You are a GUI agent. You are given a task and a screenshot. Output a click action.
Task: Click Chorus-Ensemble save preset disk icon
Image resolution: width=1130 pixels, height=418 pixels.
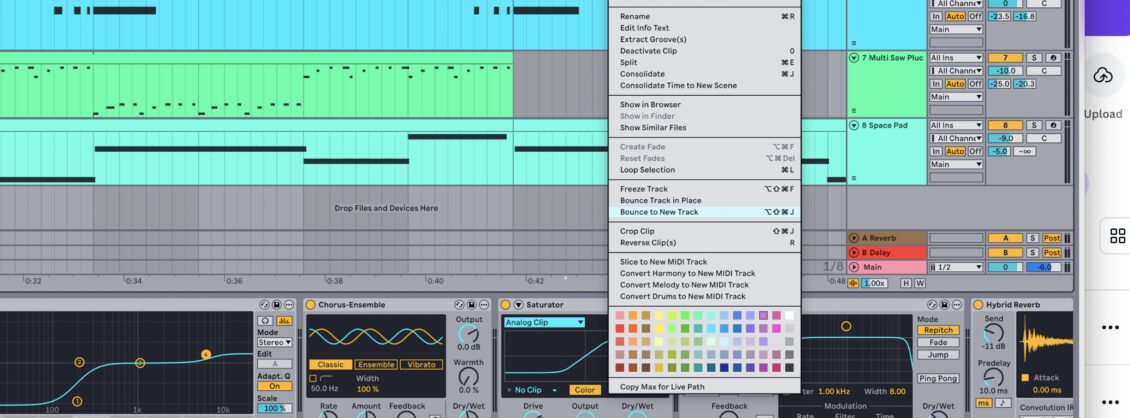click(x=471, y=304)
